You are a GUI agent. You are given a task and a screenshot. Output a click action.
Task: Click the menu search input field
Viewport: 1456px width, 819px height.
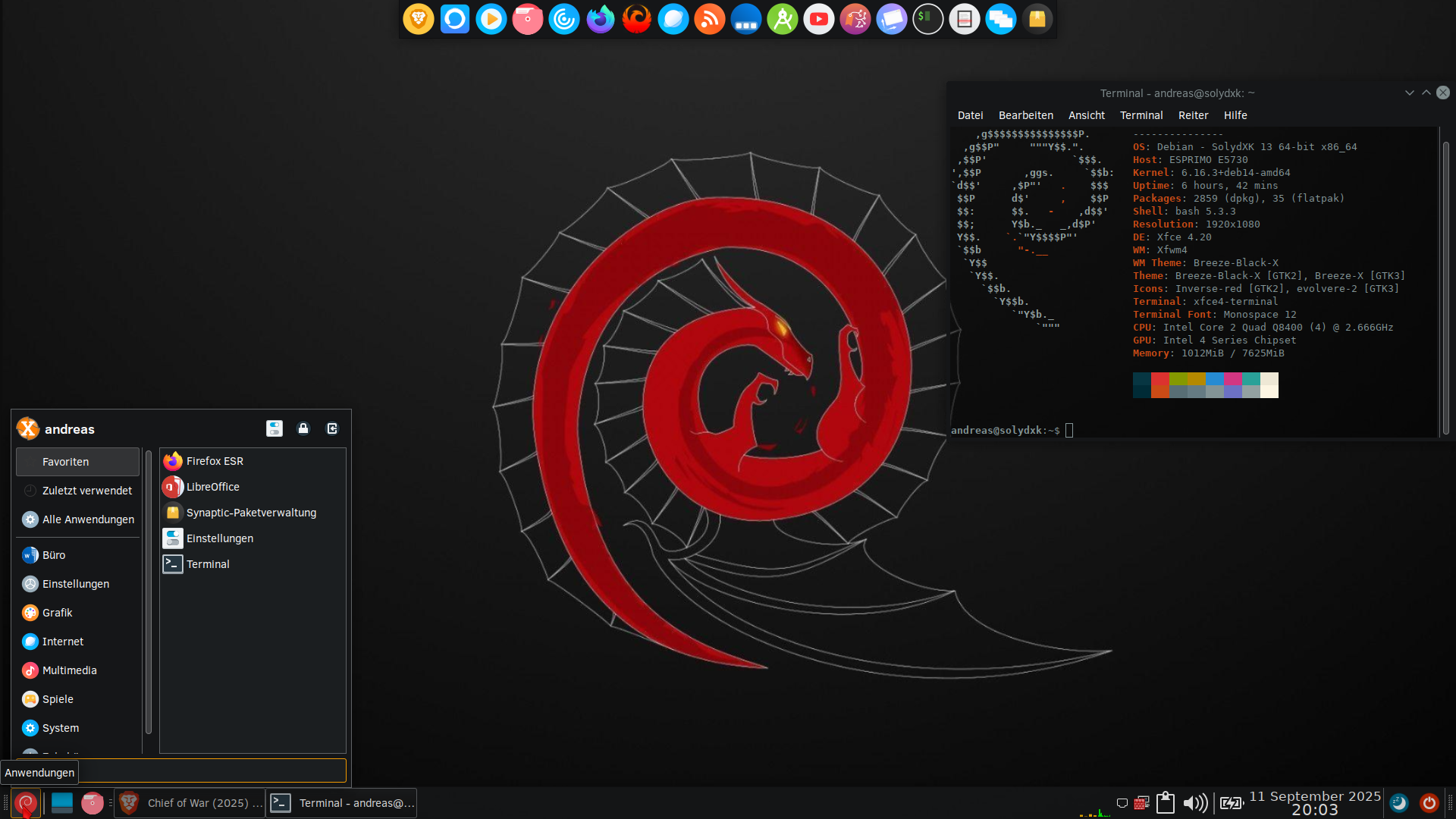coord(212,770)
